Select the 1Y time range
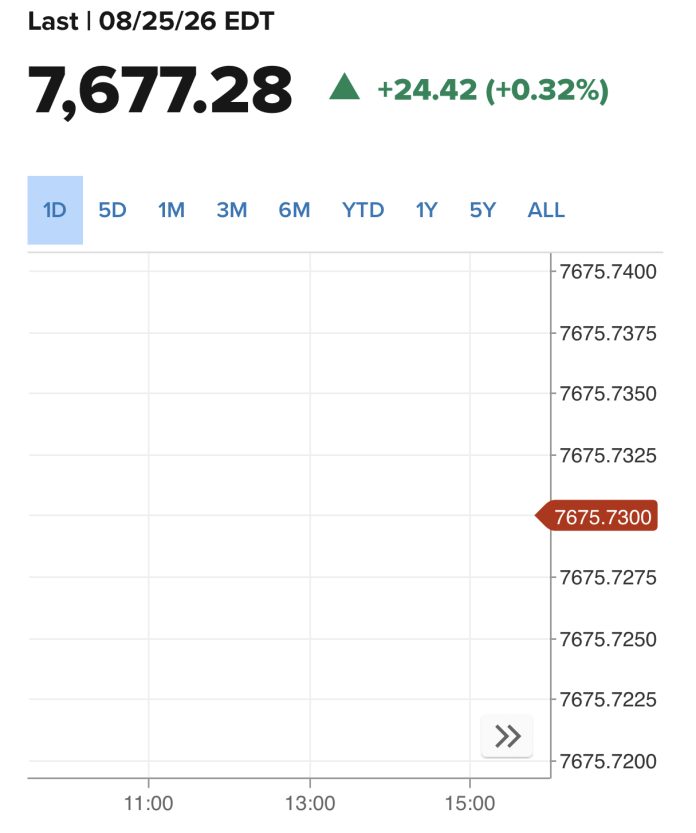The width and height of the screenshot is (696, 833). (x=426, y=210)
